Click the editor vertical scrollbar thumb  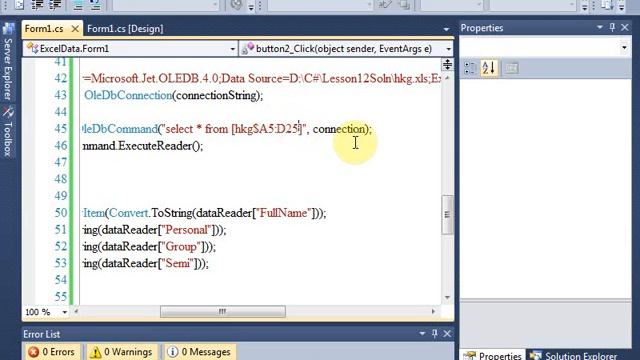coord(447,215)
